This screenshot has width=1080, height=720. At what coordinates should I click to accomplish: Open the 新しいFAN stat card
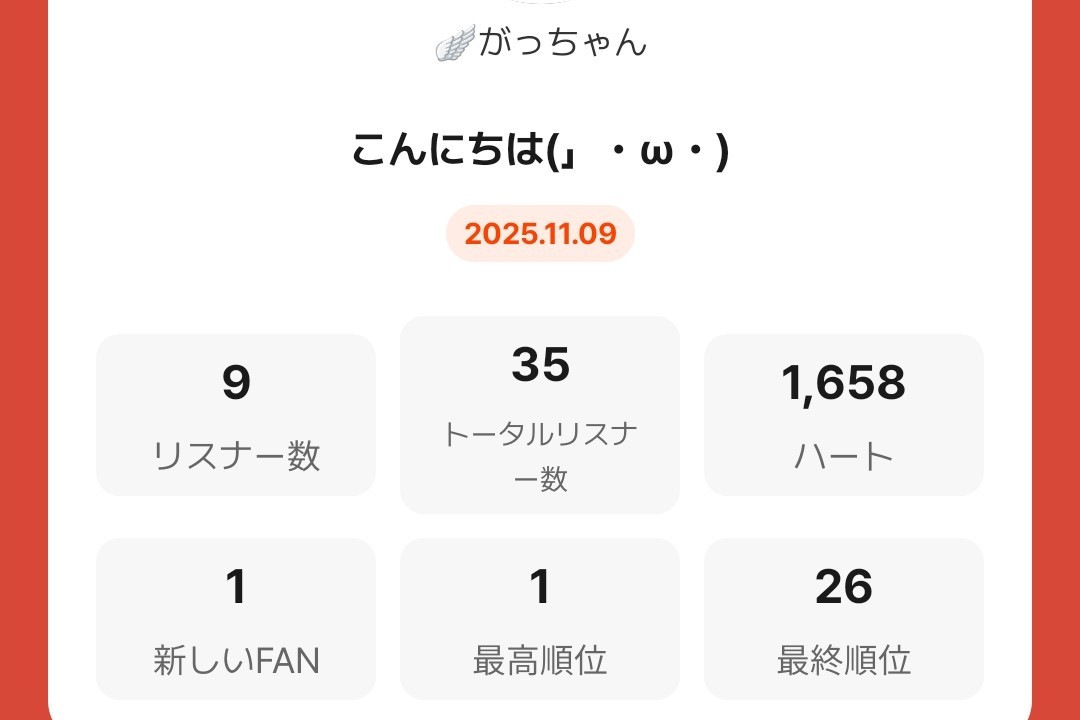pos(236,619)
